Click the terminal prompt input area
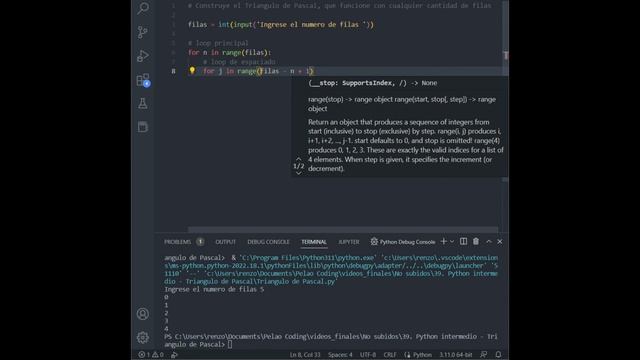 coord(230,344)
